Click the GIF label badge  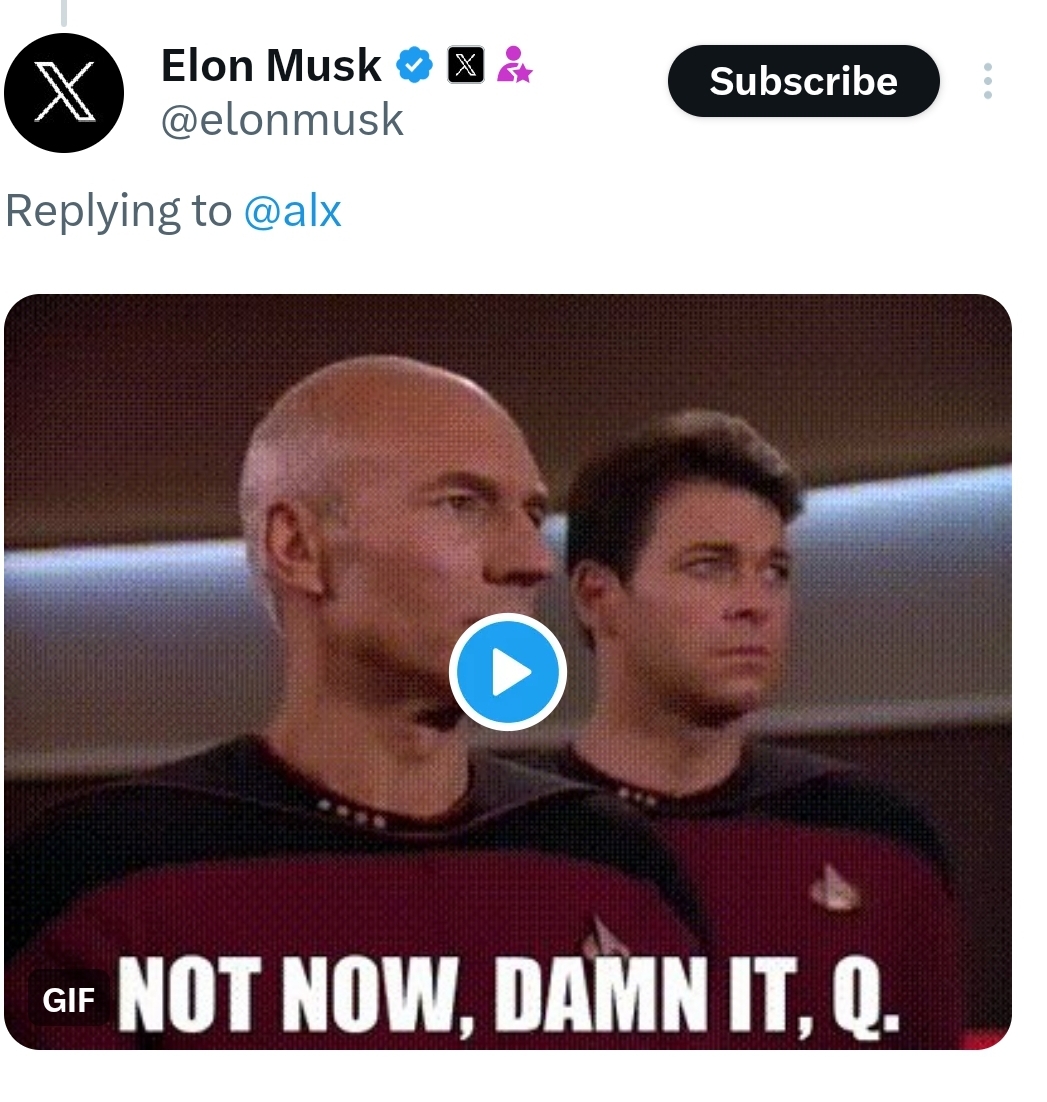point(68,1000)
